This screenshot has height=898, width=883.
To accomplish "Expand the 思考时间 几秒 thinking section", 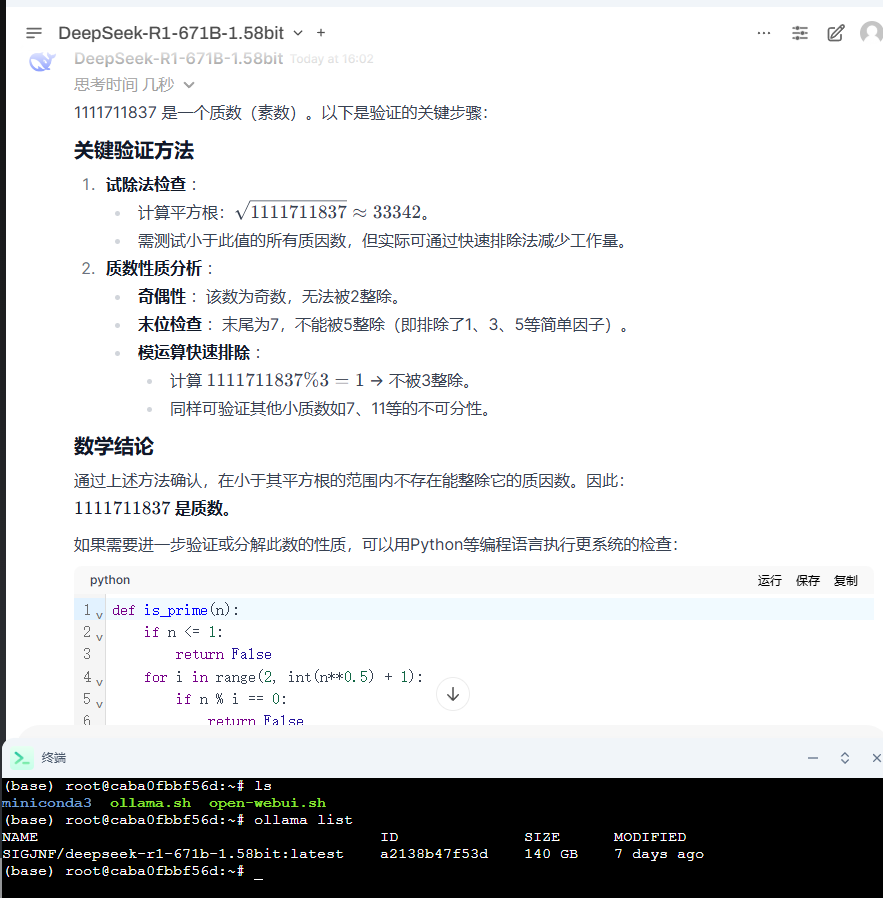I will (x=134, y=85).
